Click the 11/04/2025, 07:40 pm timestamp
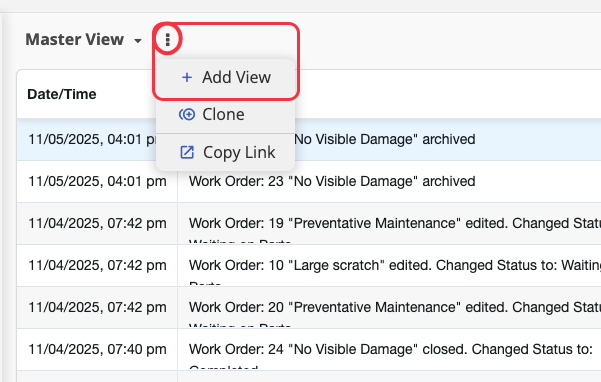601x382 pixels. [97, 349]
